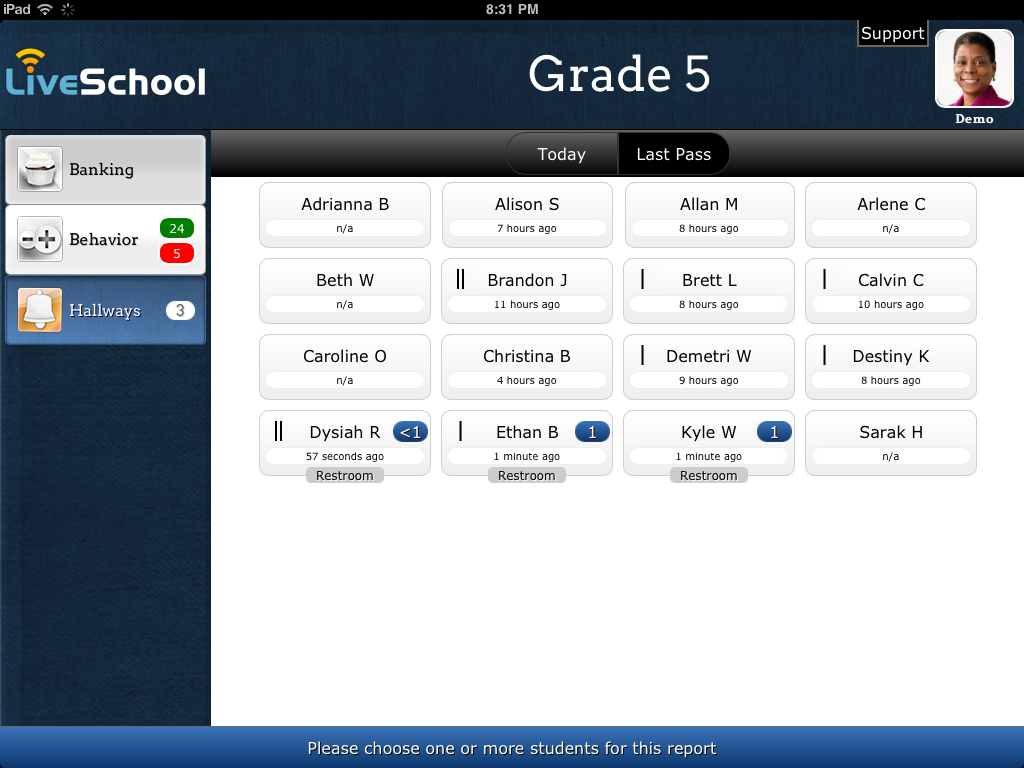Switch to the Today tab
1024x768 pixels.
point(561,154)
